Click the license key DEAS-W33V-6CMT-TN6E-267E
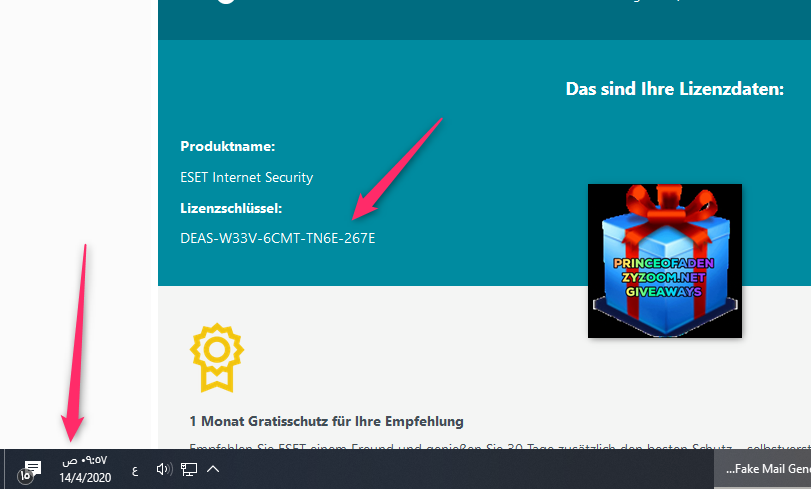Screen dimensions: 811x489 pyautogui.click(x=278, y=238)
